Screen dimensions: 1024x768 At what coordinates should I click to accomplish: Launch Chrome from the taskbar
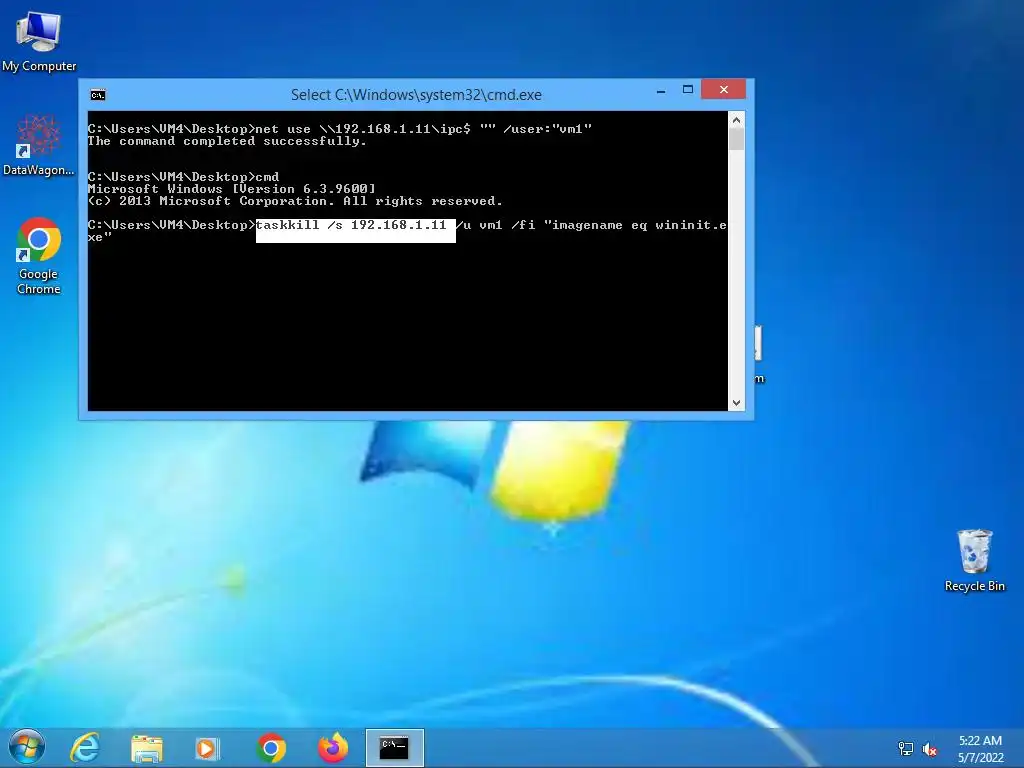[x=271, y=748]
